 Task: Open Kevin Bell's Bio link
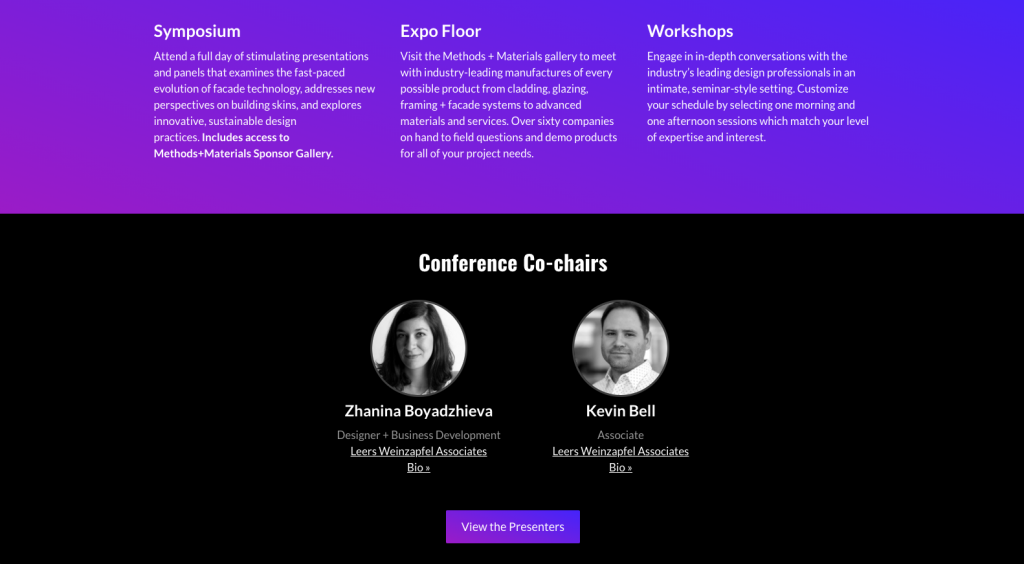[620, 467]
